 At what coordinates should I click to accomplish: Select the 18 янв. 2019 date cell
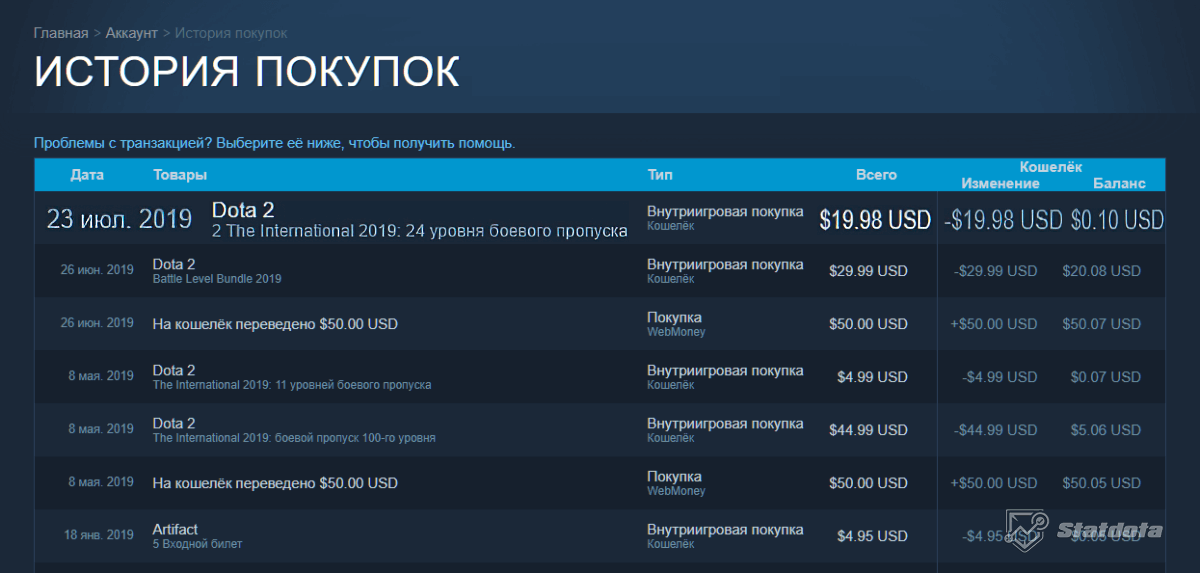(99, 535)
